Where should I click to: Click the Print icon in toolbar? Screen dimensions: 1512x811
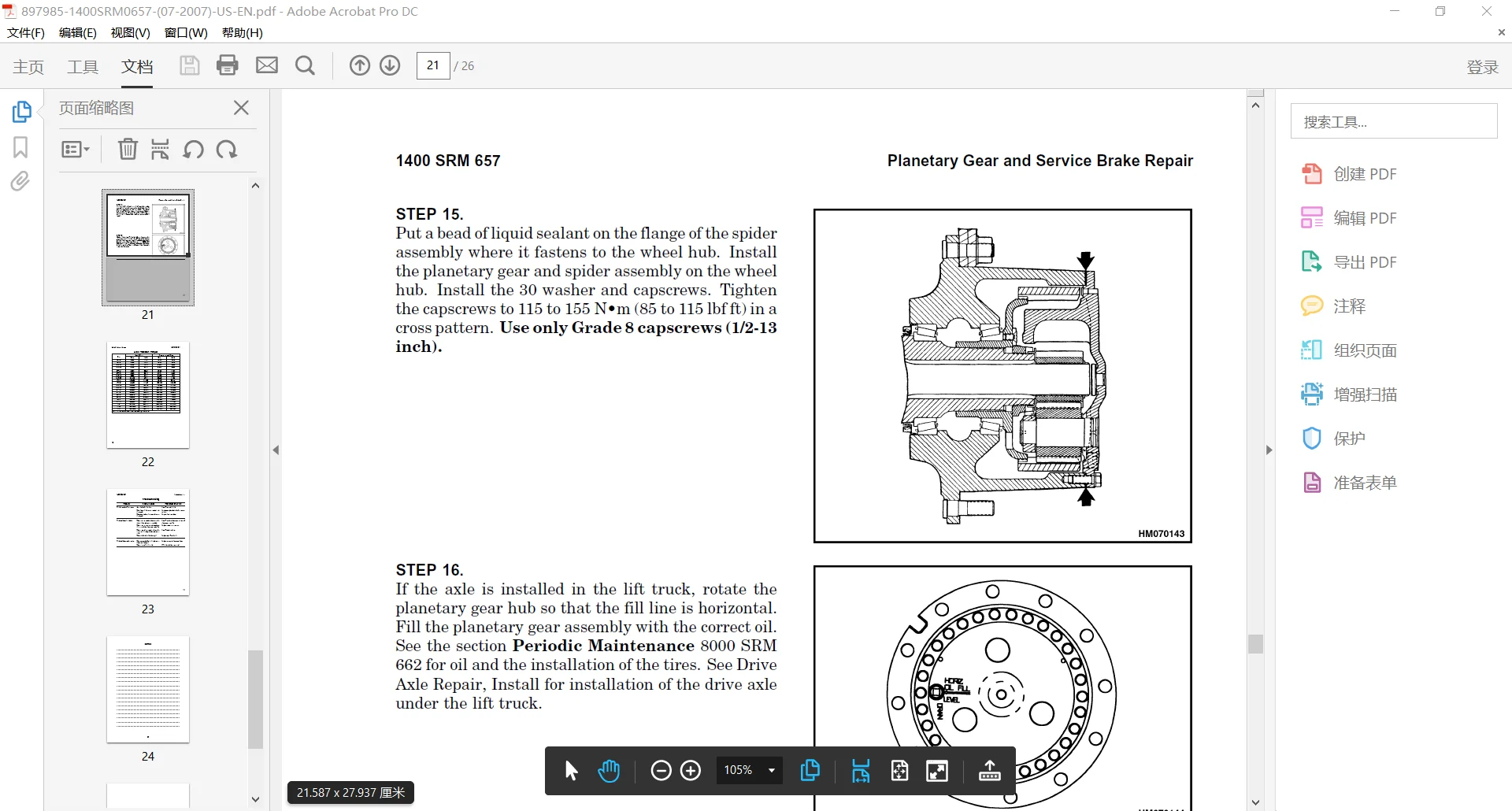tap(228, 65)
